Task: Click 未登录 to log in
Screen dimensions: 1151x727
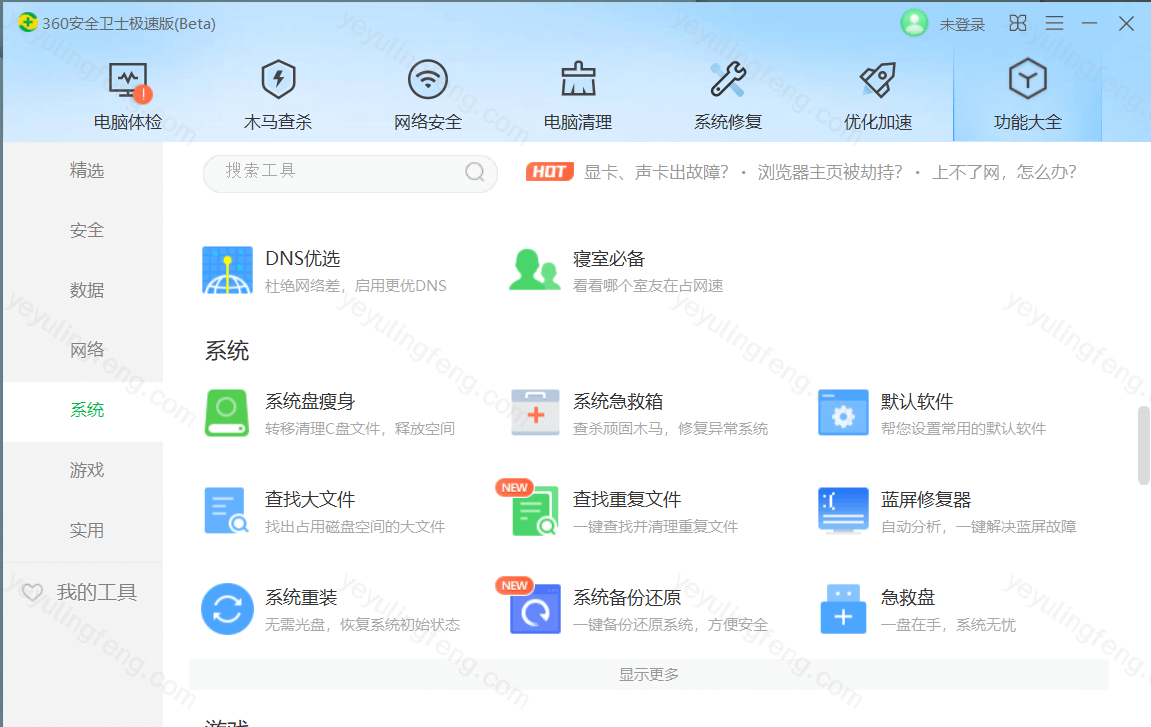Action: tap(962, 24)
